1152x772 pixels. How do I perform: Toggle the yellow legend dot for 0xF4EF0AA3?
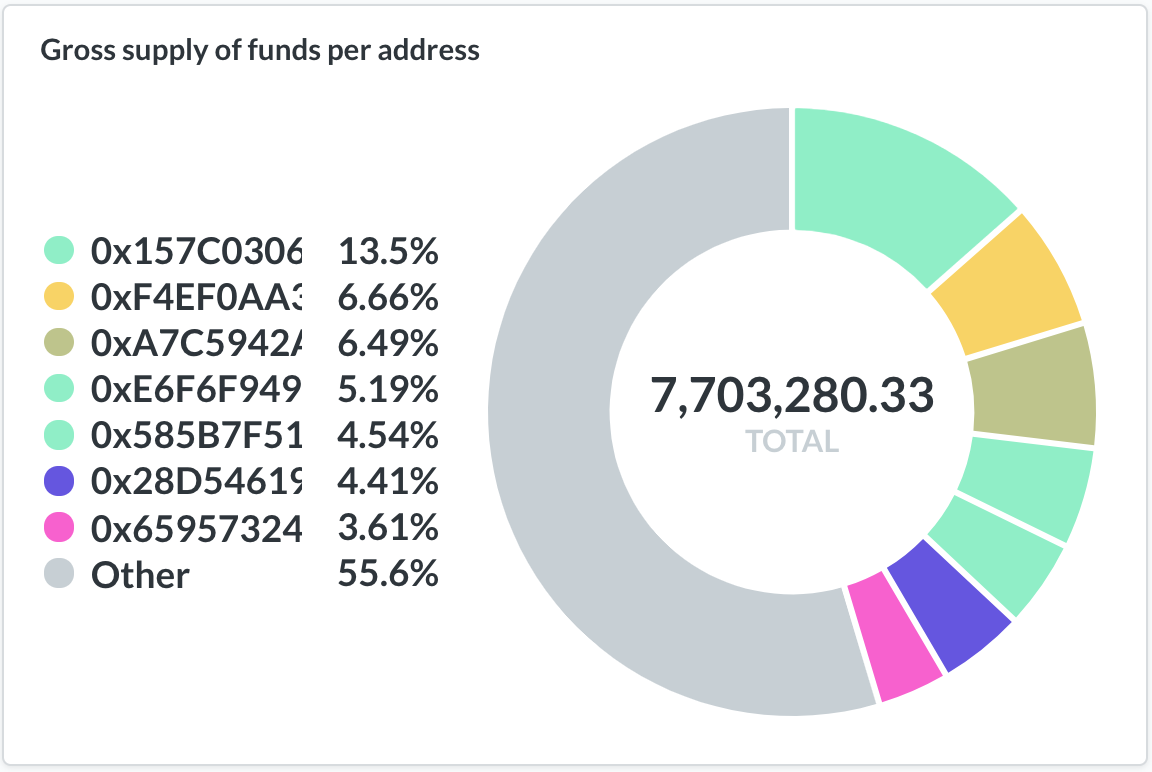point(60,297)
